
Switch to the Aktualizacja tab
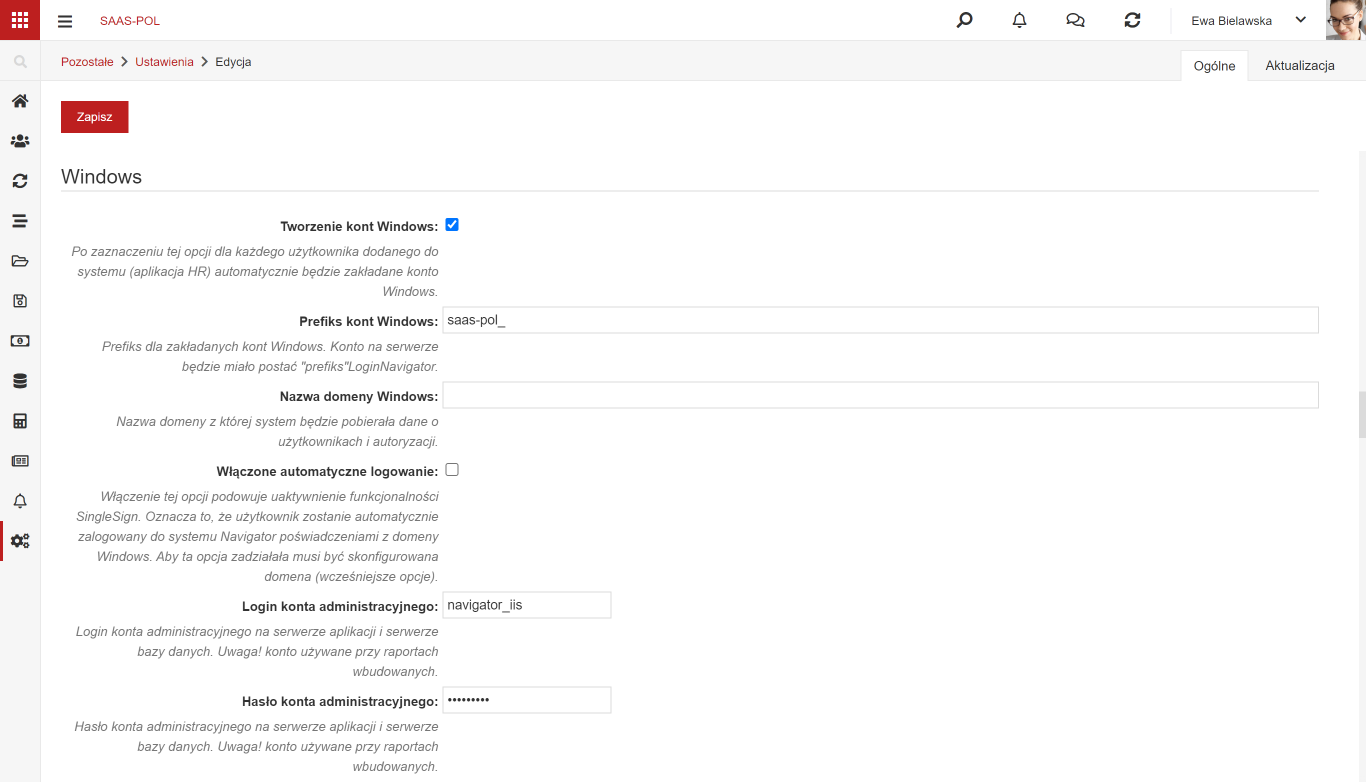pos(1300,65)
